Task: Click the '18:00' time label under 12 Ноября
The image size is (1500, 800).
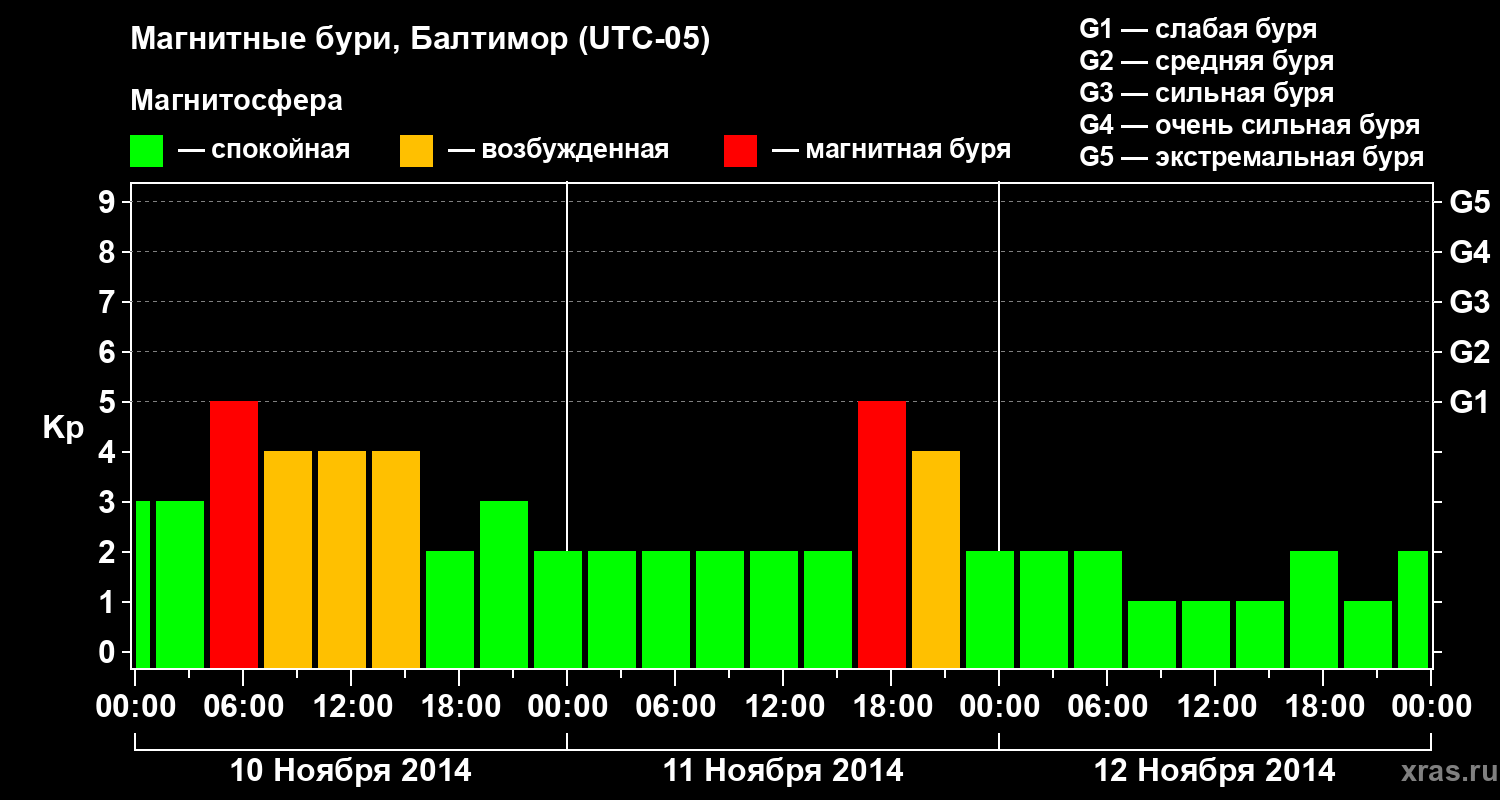Action: point(1323,707)
